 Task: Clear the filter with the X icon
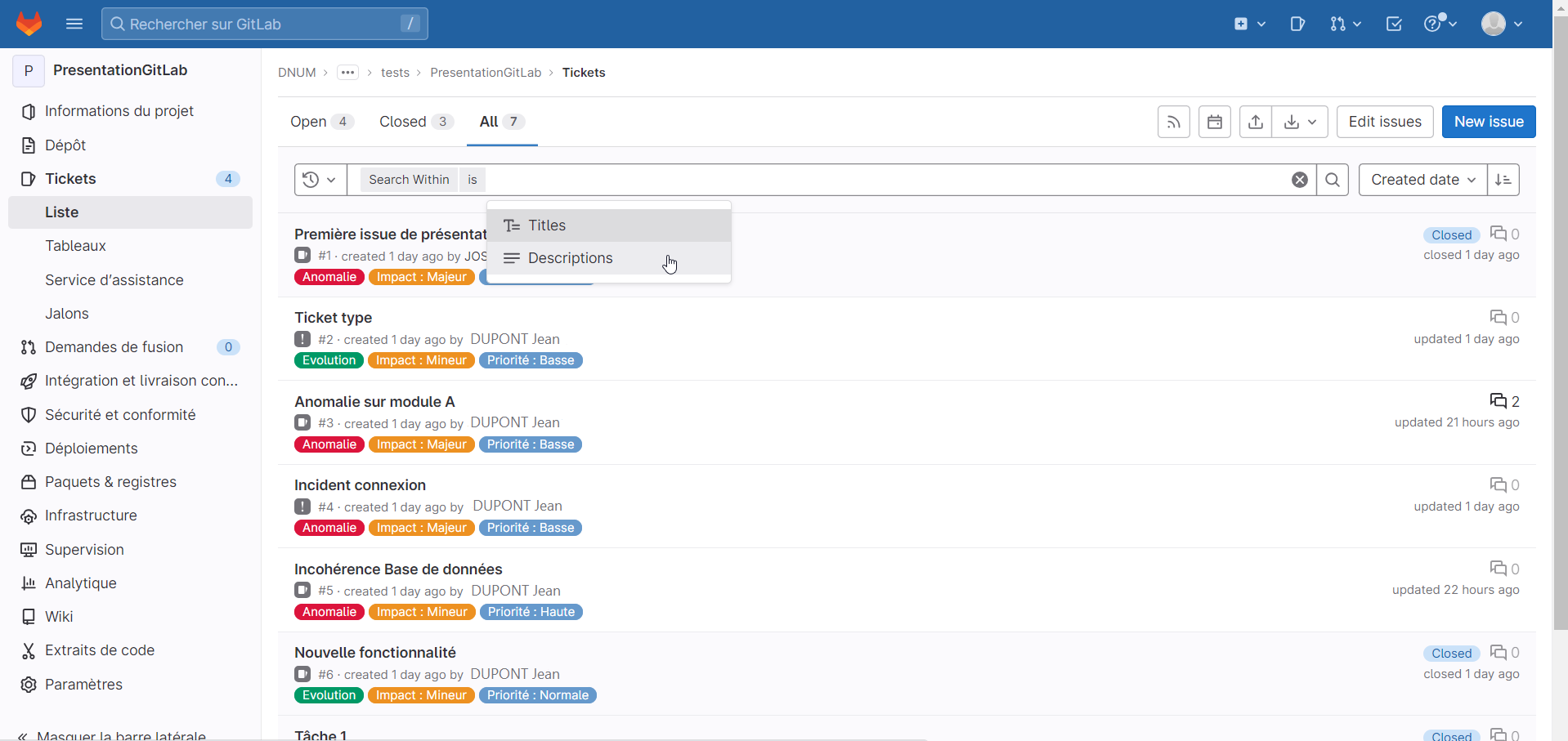[1299, 180]
